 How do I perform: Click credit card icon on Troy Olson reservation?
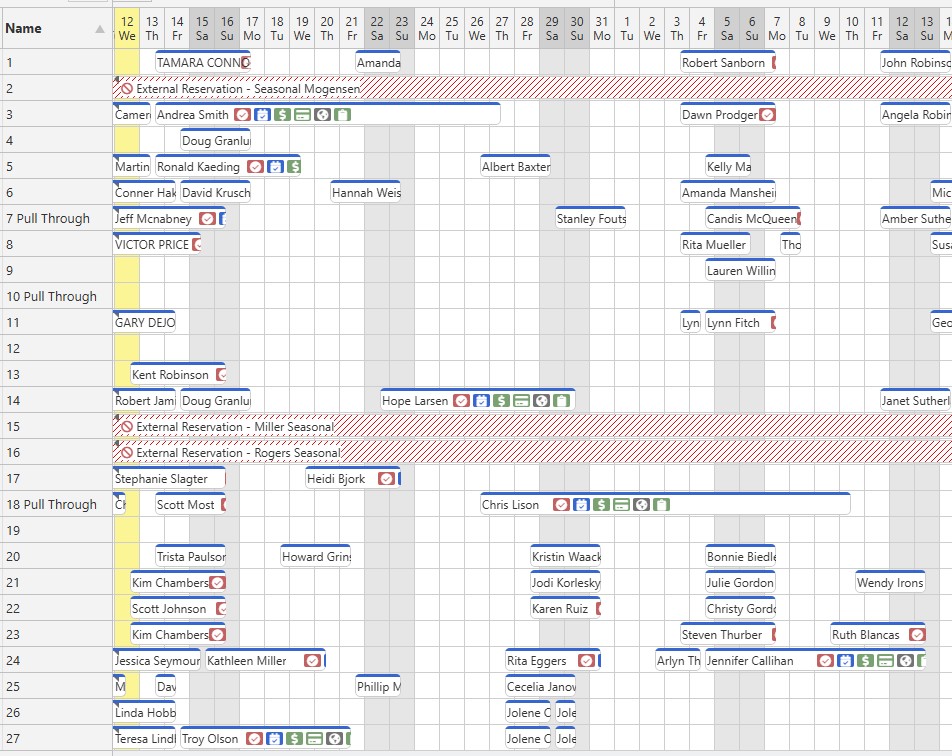[314, 739]
